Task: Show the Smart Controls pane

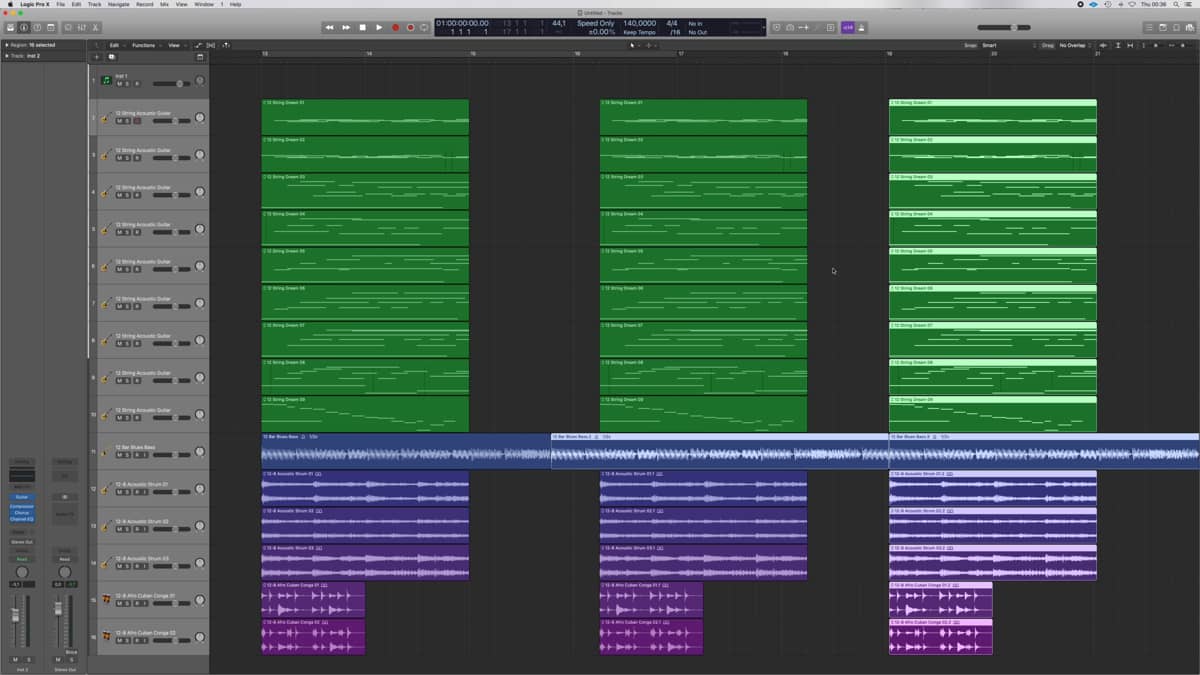Action: [x=70, y=27]
